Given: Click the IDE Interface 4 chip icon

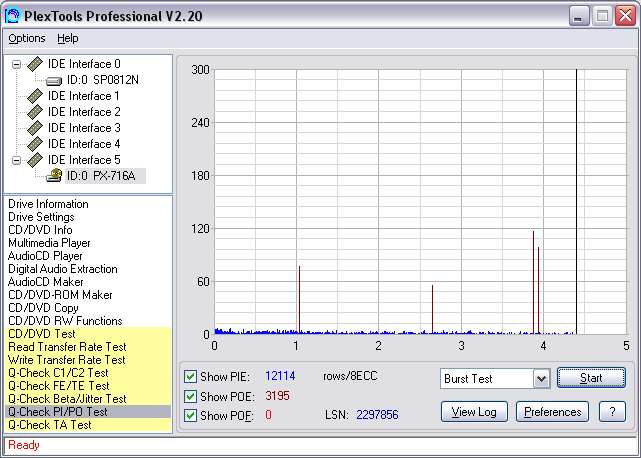Looking at the screenshot, I should 35,144.
